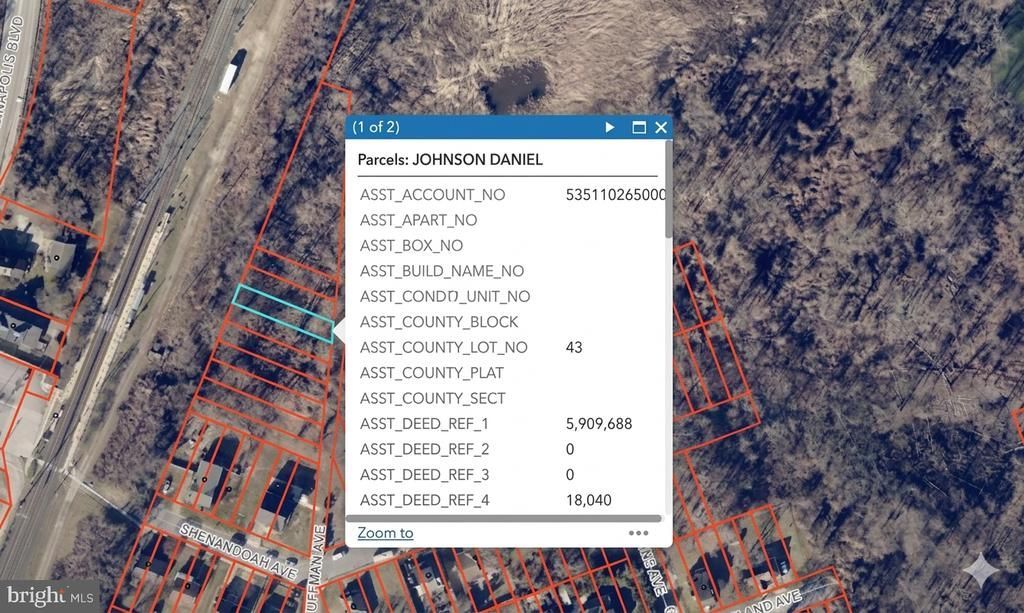Select the ASST_COUNTY_LOT_NO value 43
Screen dimensions: 1024x613
pyautogui.click(x=574, y=347)
